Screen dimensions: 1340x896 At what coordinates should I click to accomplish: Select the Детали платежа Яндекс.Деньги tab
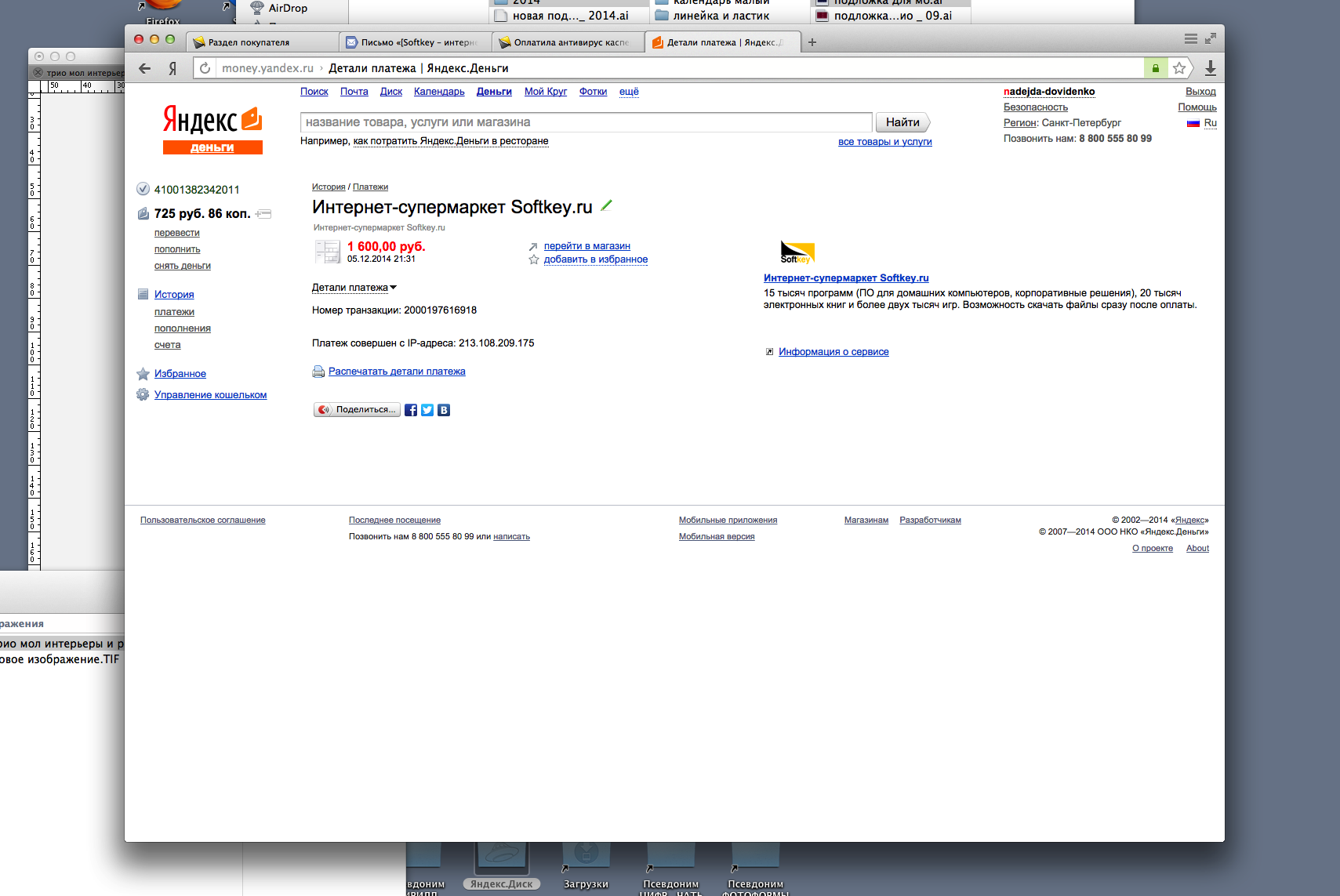[722, 42]
